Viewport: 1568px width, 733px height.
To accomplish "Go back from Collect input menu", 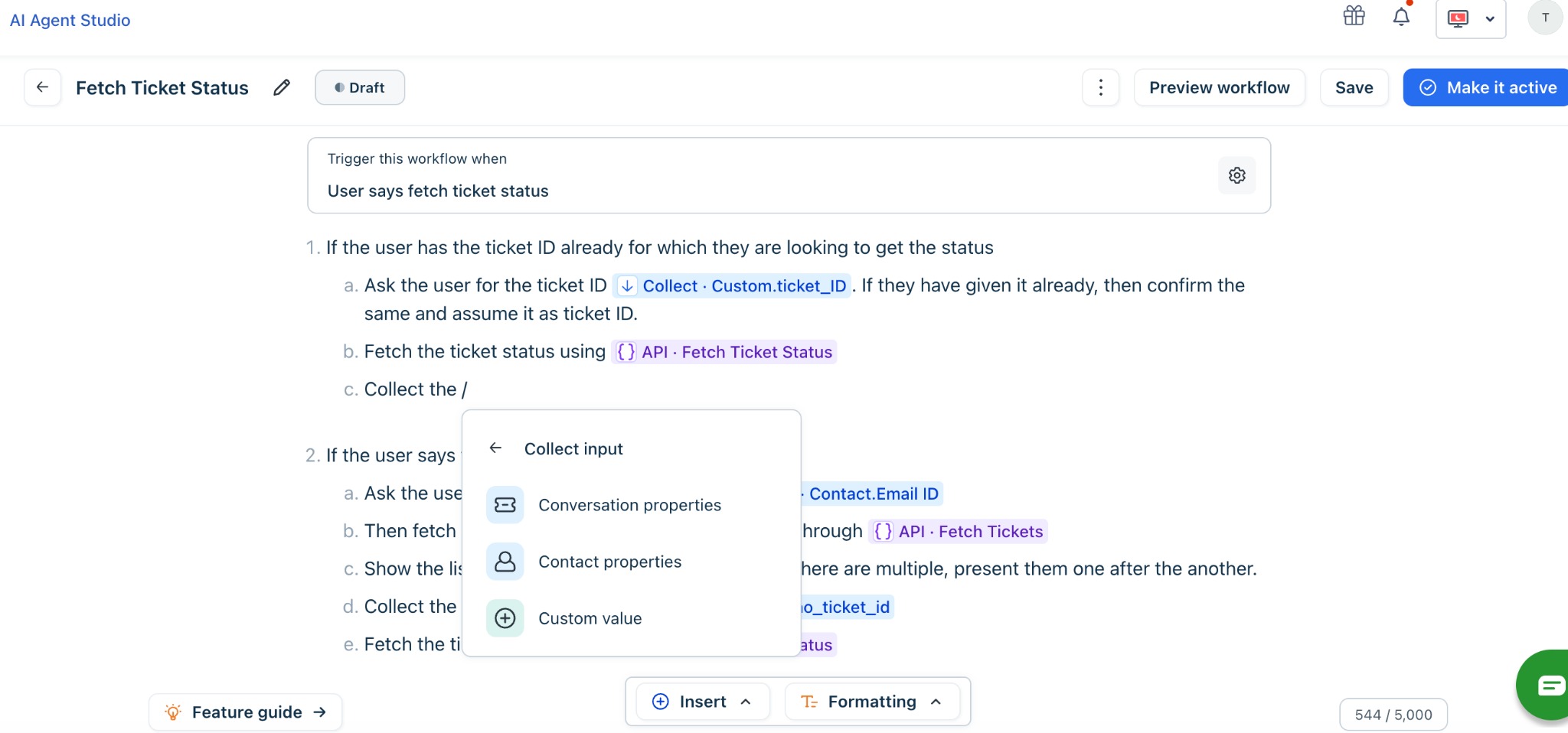I will (496, 448).
